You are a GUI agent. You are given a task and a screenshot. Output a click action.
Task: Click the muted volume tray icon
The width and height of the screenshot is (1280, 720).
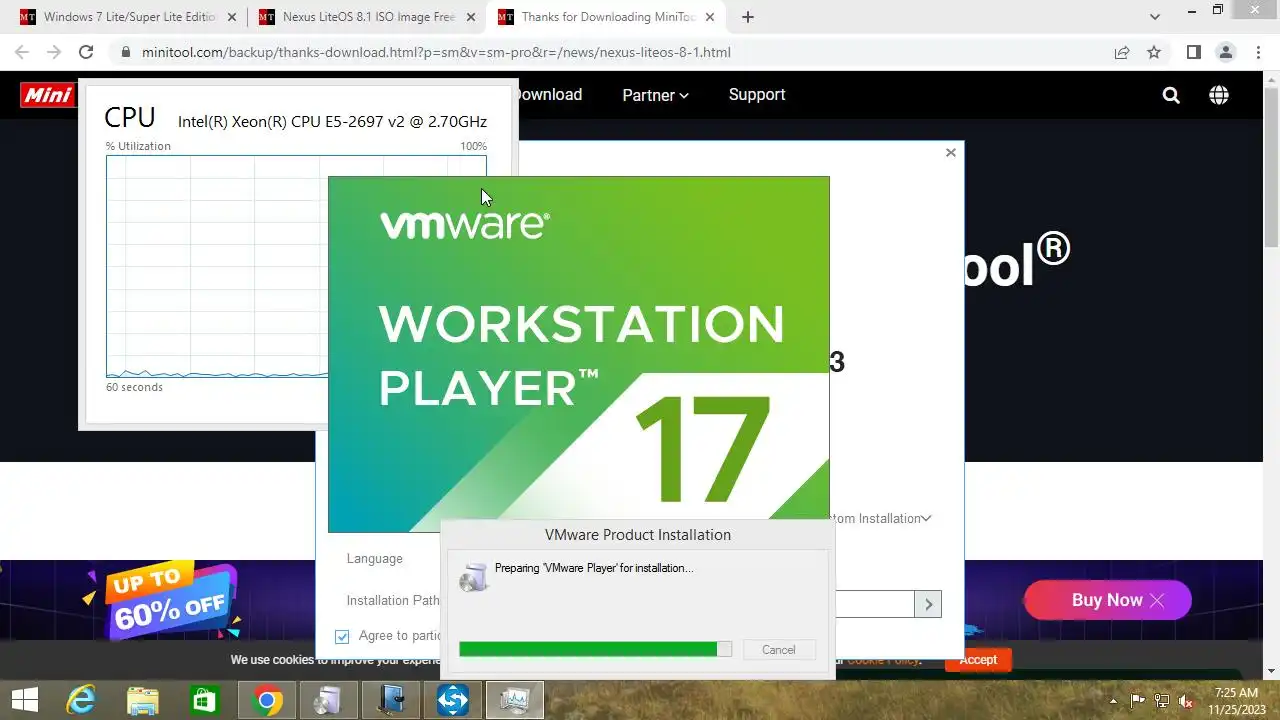pos(1186,701)
